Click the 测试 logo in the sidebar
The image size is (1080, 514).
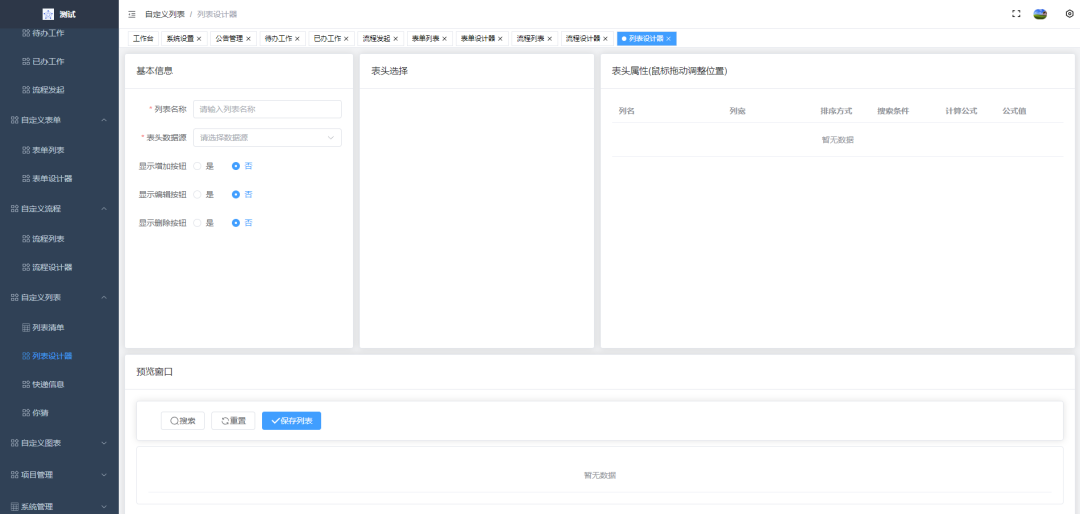click(x=59, y=14)
